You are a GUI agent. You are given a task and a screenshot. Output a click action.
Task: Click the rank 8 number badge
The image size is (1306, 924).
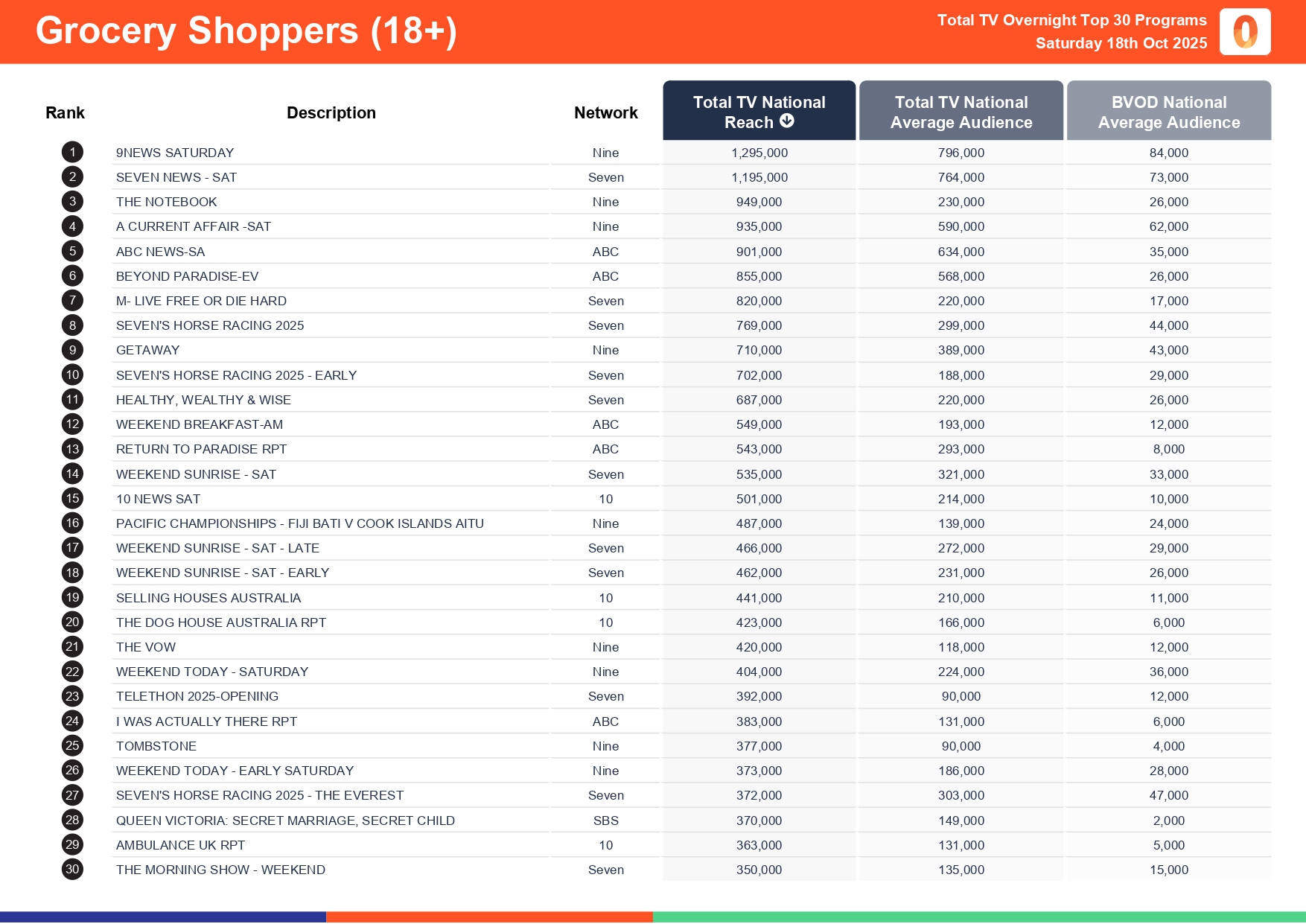(72, 325)
